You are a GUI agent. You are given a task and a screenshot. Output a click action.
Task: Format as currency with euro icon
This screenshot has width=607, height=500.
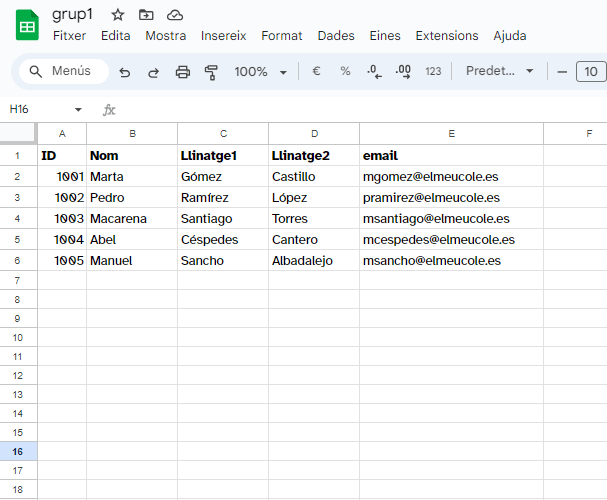[x=316, y=72]
